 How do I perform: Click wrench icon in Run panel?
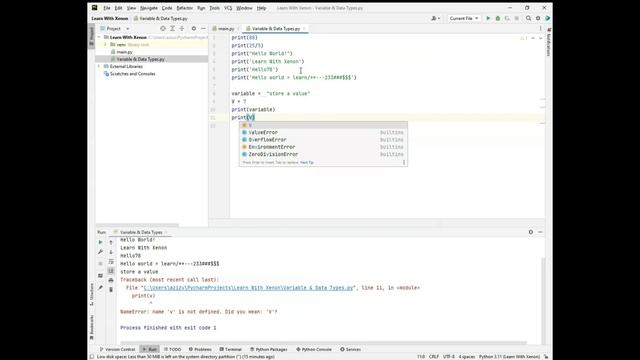click(x=100, y=252)
